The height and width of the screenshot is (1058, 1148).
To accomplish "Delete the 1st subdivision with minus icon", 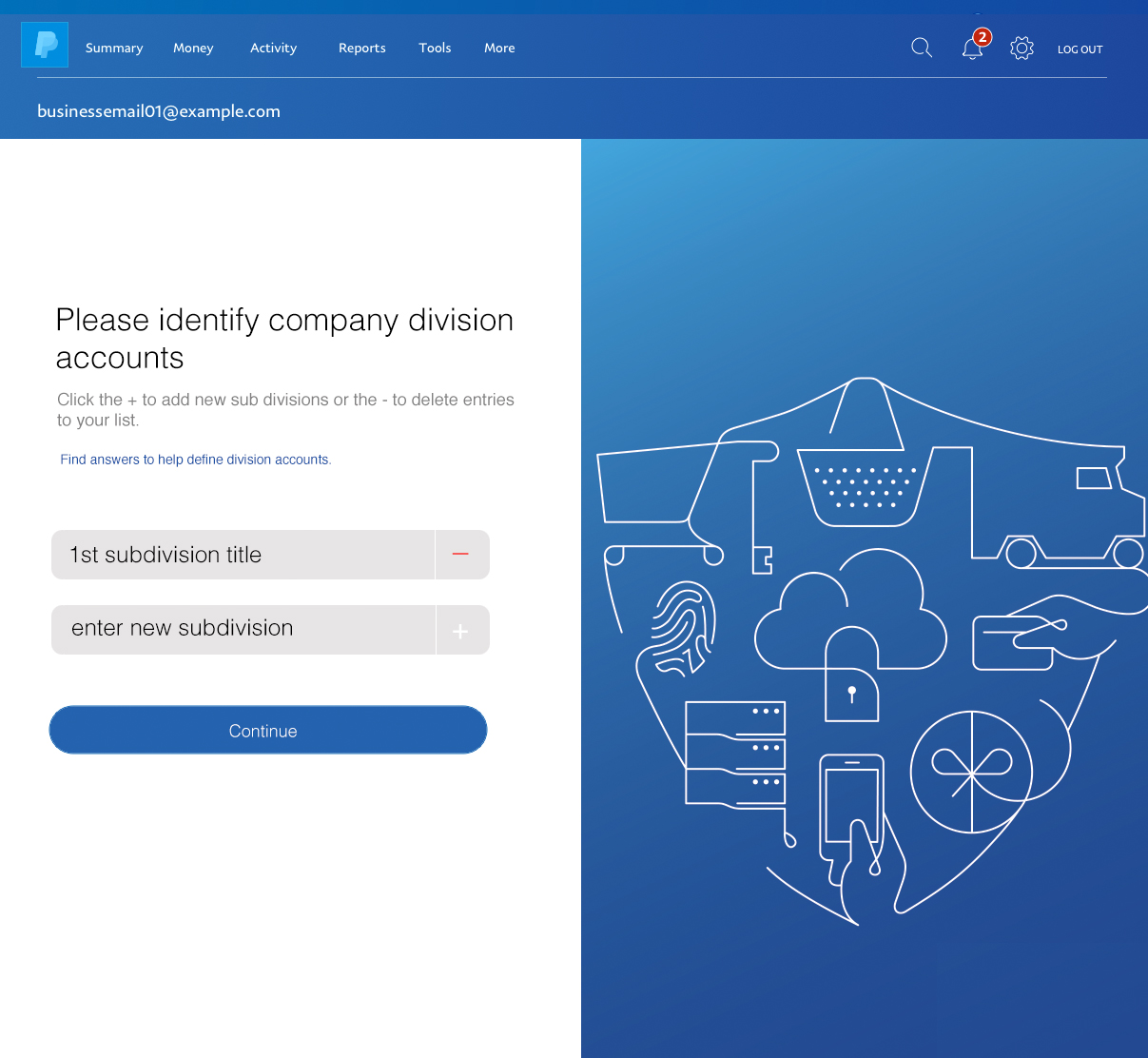I will tap(461, 555).
